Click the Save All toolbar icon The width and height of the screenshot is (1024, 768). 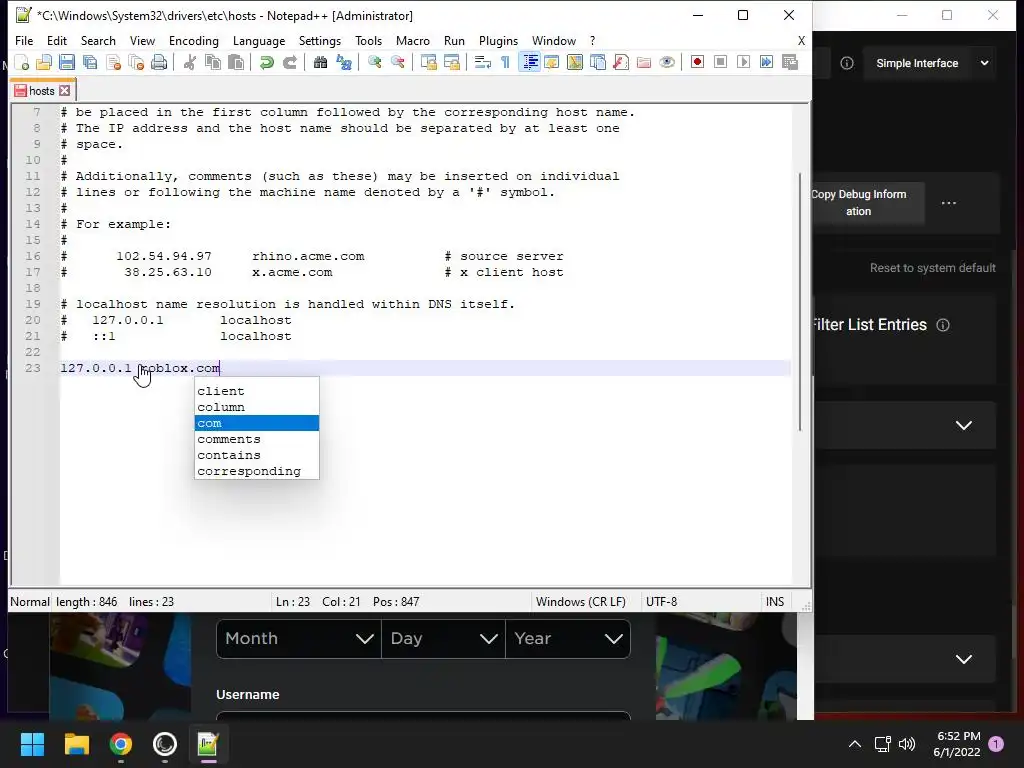click(90, 63)
